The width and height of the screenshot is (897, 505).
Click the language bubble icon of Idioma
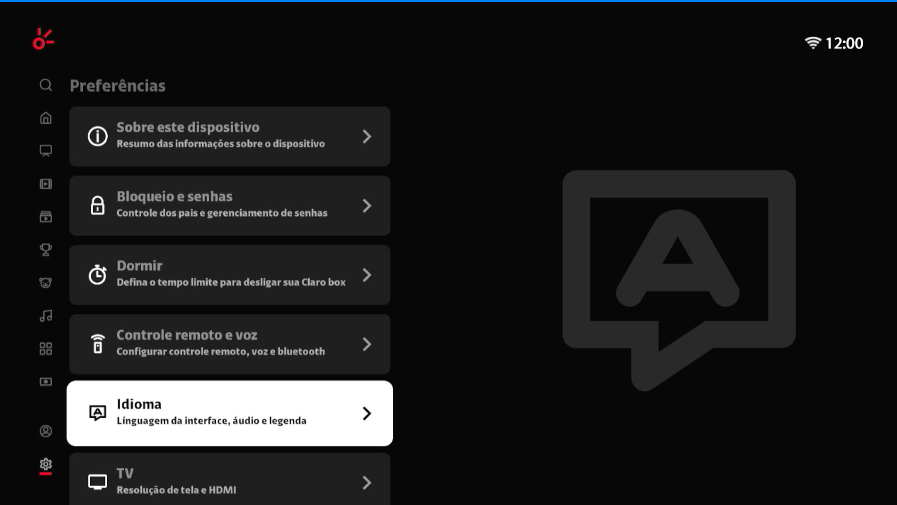pyautogui.click(x=97, y=413)
